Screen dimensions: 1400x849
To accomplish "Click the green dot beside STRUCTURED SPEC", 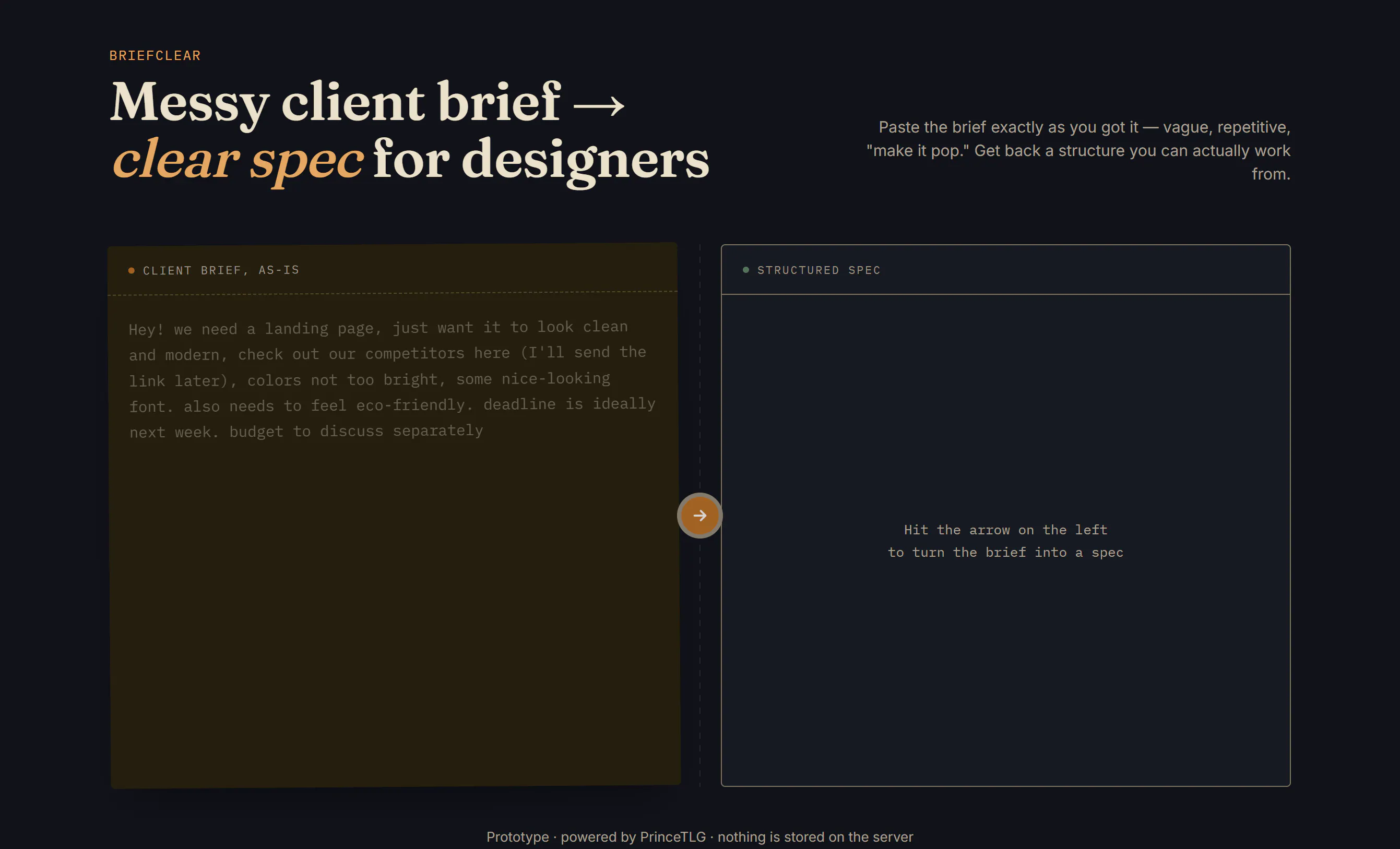I will (x=745, y=270).
